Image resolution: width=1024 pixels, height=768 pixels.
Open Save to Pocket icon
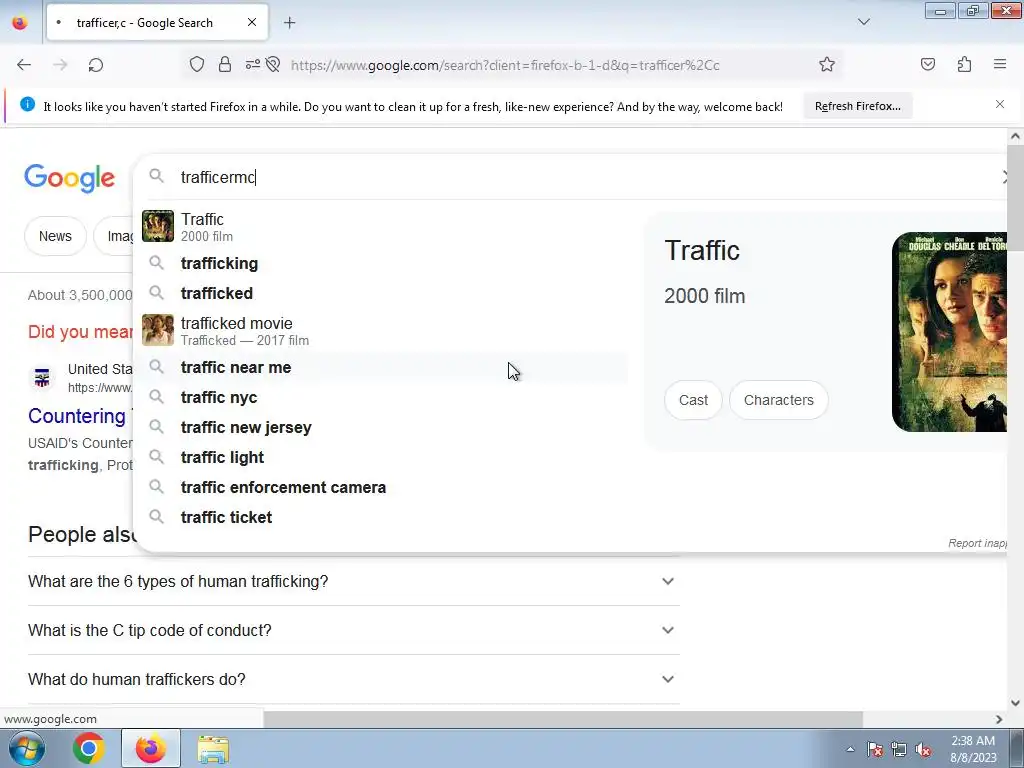927,64
